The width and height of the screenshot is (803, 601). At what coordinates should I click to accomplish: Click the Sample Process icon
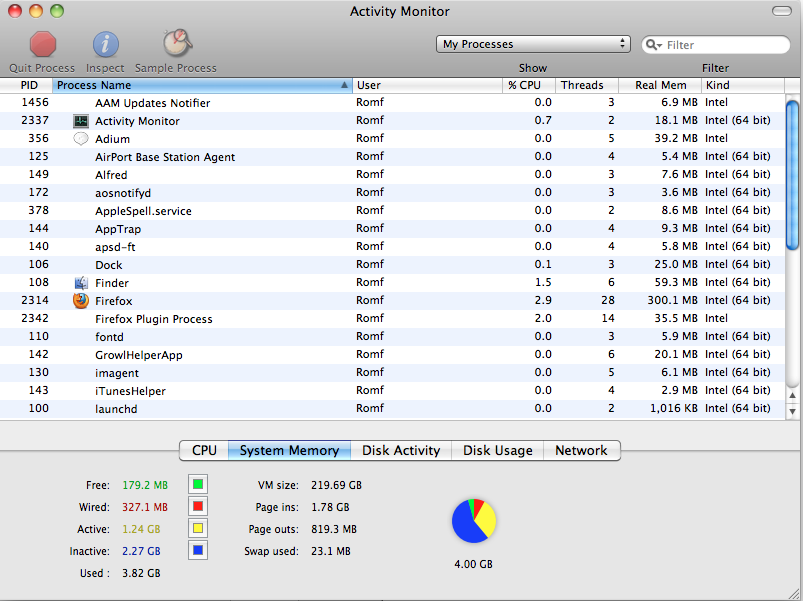(177, 43)
